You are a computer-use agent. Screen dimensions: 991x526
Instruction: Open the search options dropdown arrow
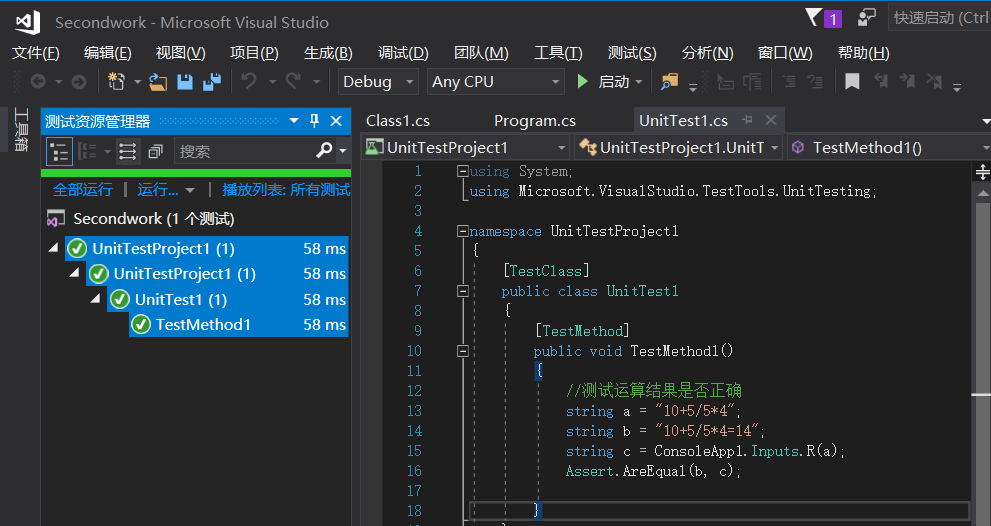[343, 151]
